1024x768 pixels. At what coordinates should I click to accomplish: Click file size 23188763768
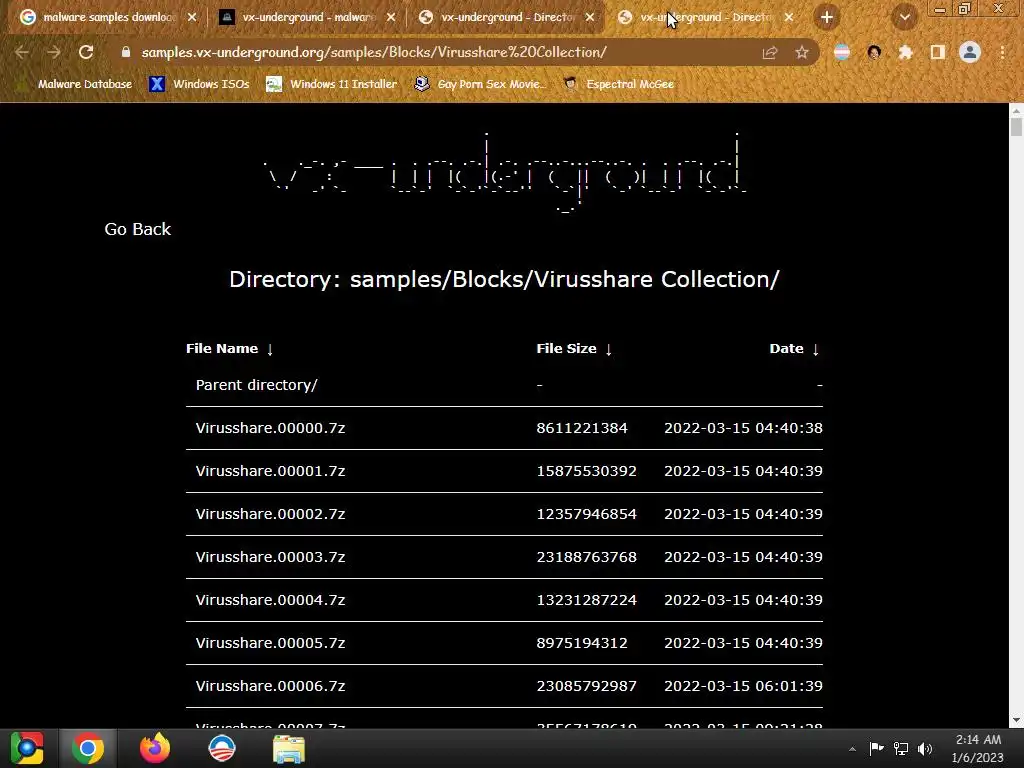coord(586,558)
